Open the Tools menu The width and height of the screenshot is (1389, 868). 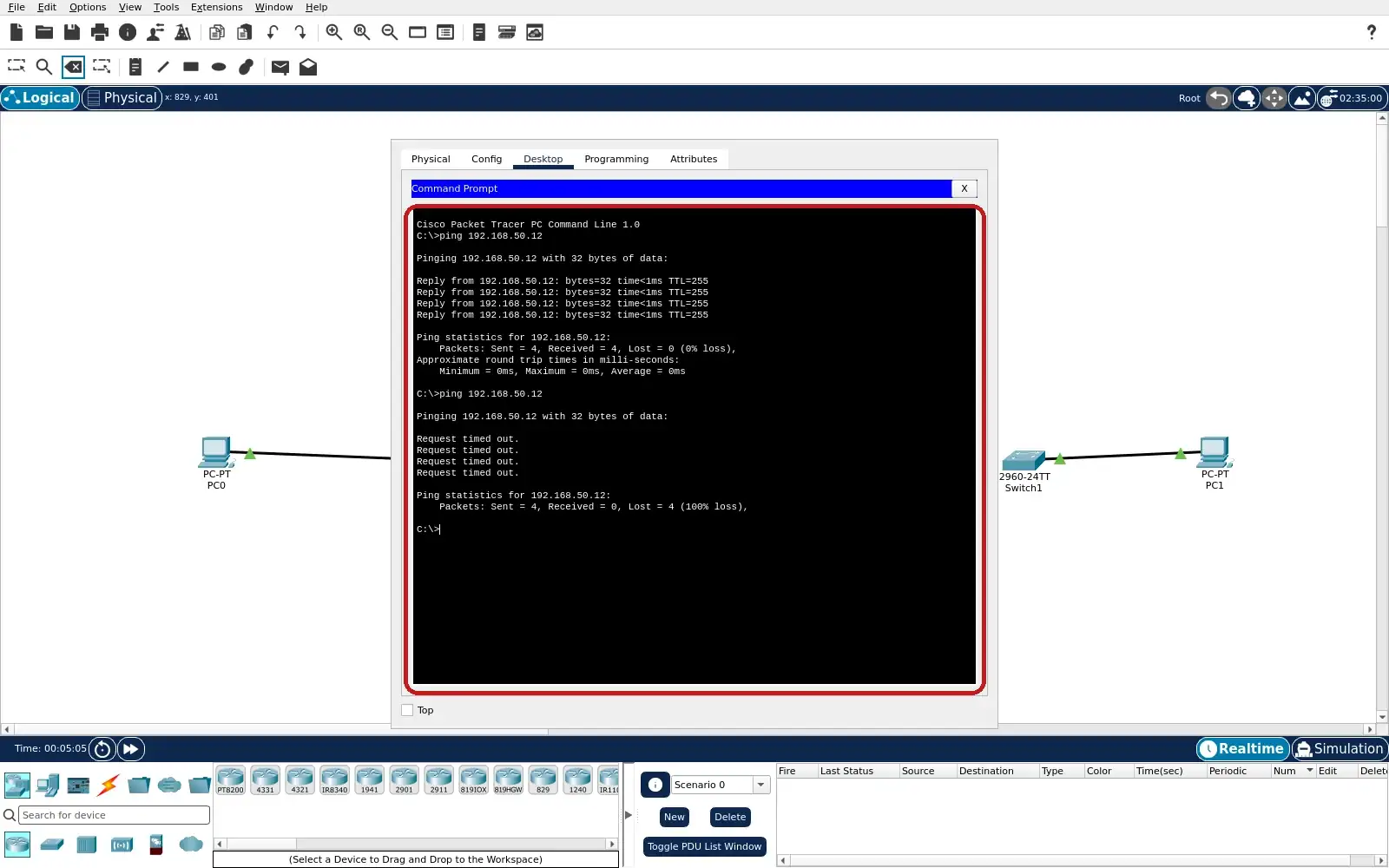click(x=166, y=7)
